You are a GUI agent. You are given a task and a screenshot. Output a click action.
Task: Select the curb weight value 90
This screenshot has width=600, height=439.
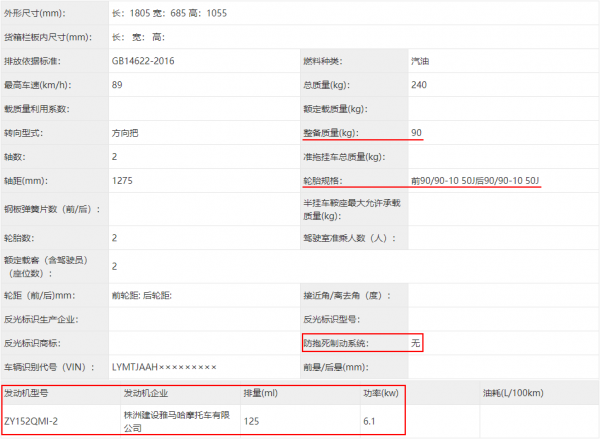point(416,133)
